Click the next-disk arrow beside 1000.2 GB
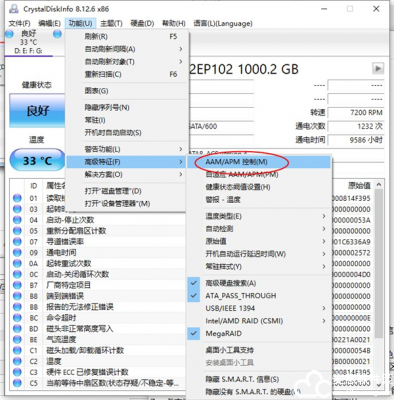The height and width of the screenshot is (400, 394). click(x=378, y=69)
